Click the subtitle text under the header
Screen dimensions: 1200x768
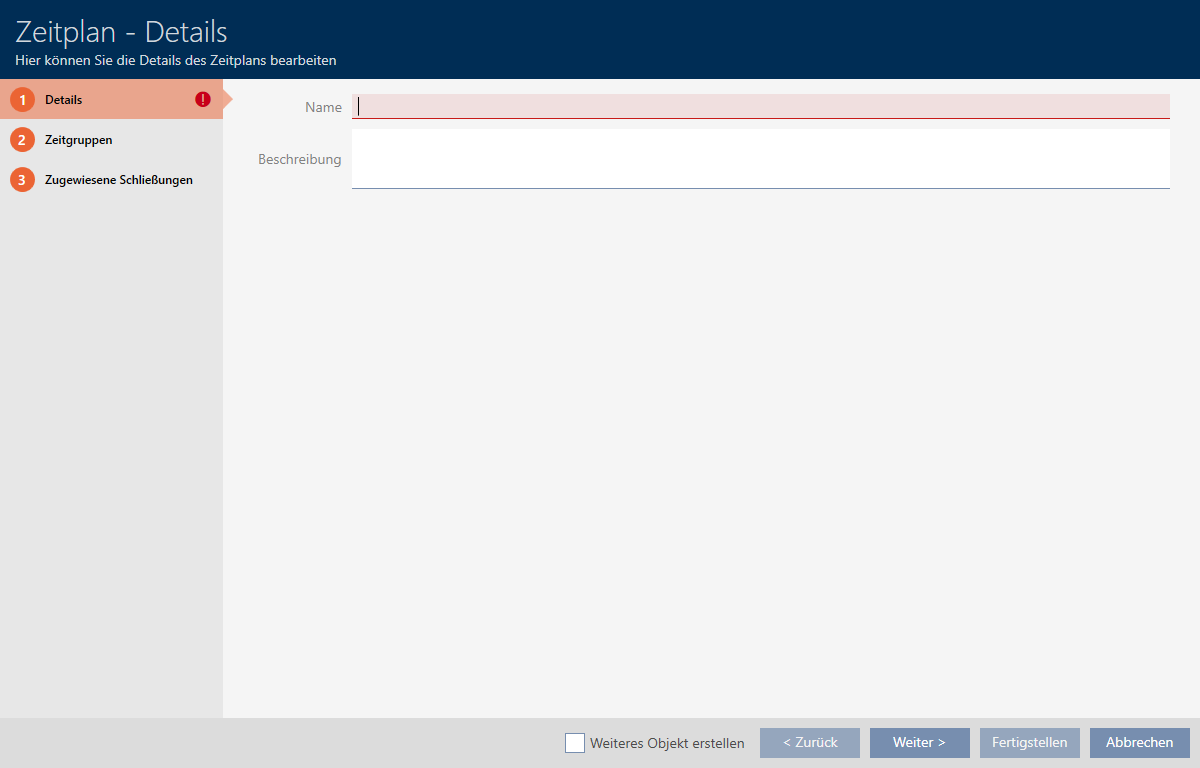click(x=175, y=61)
